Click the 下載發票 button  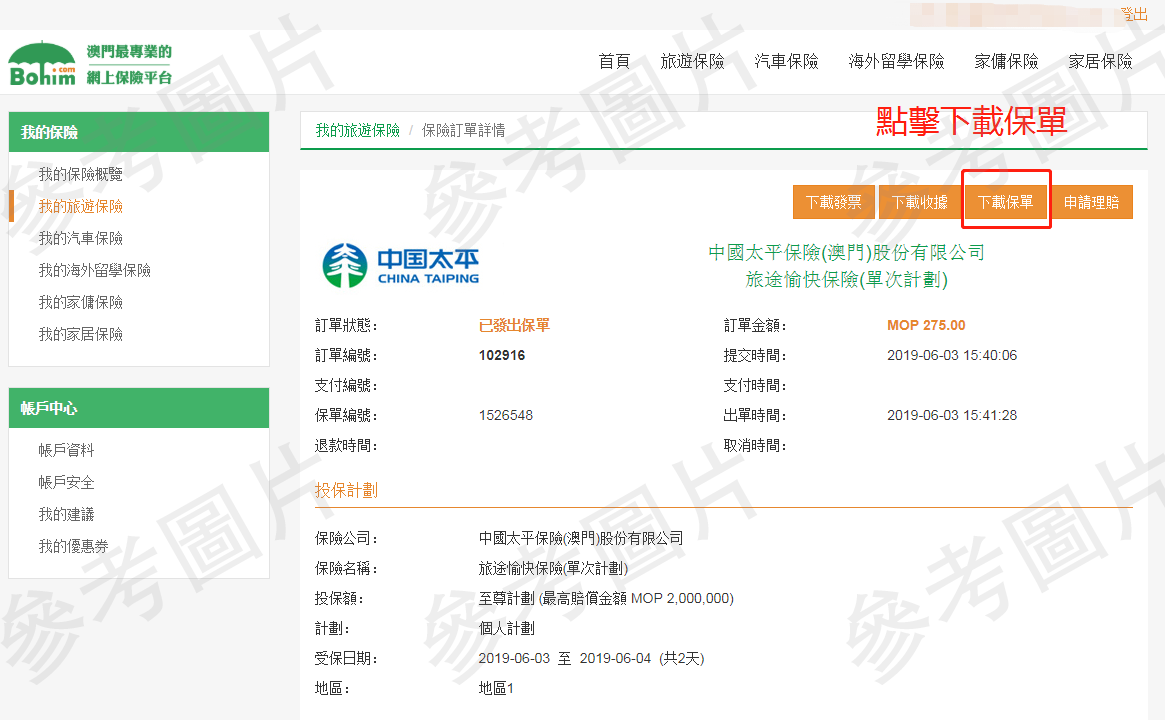834,202
